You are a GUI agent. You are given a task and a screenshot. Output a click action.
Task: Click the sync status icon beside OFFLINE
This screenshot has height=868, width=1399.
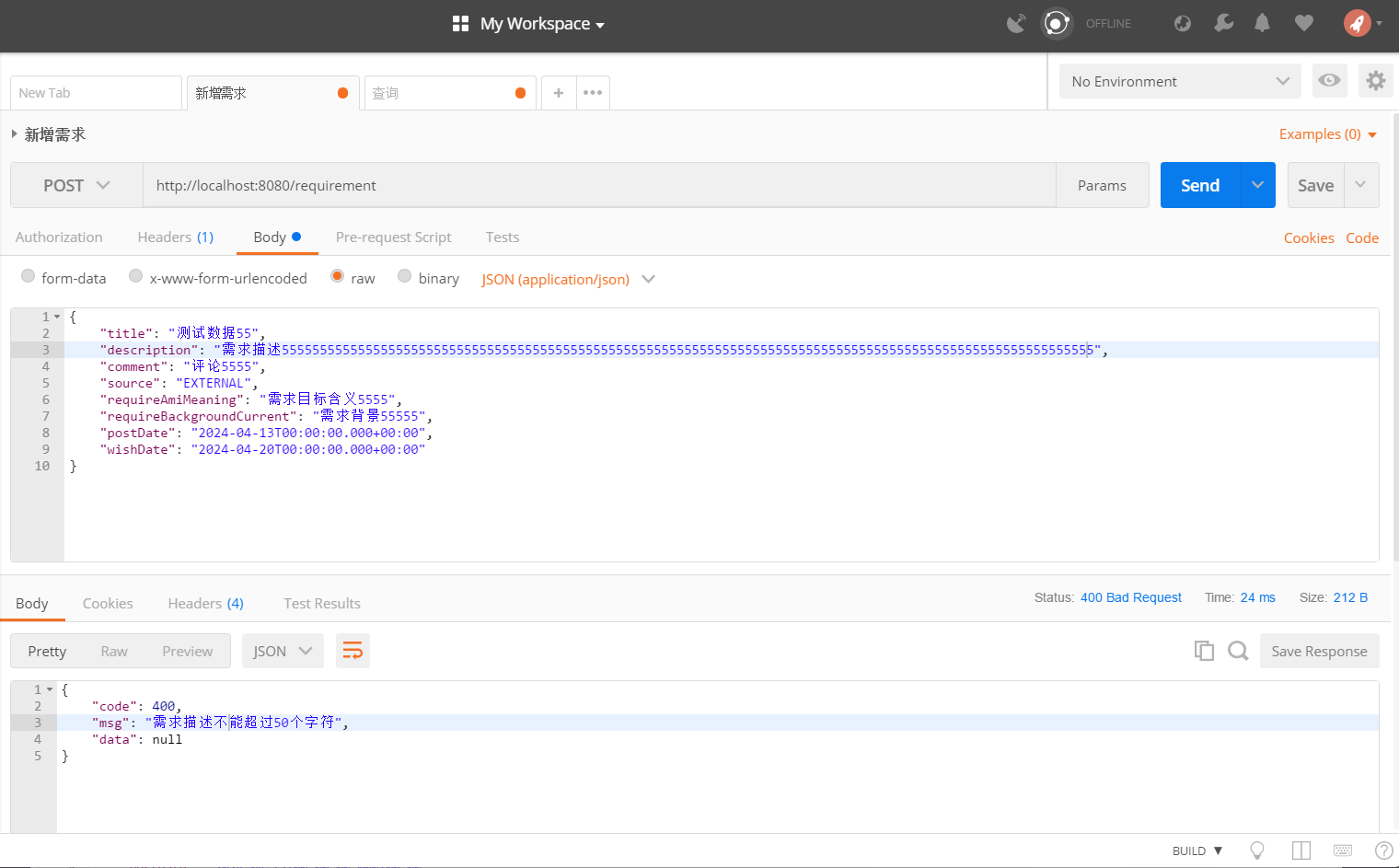click(1057, 23)
